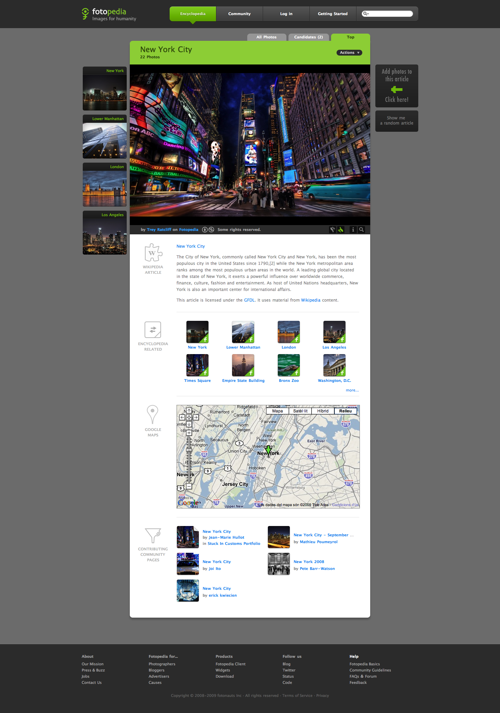This screenshot has width=500, height=713.
Task: Open the search field dropdown magnifier
Action: [365, 14]
